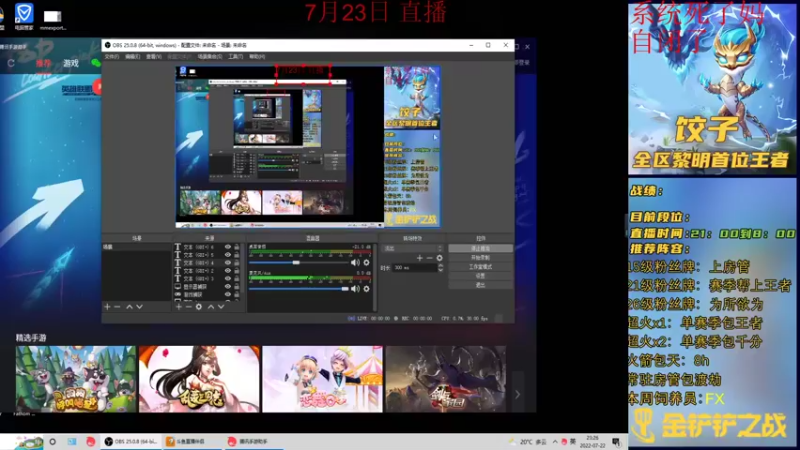
Task: Click the Cortana circle on the taskbar
Action: 53,441
